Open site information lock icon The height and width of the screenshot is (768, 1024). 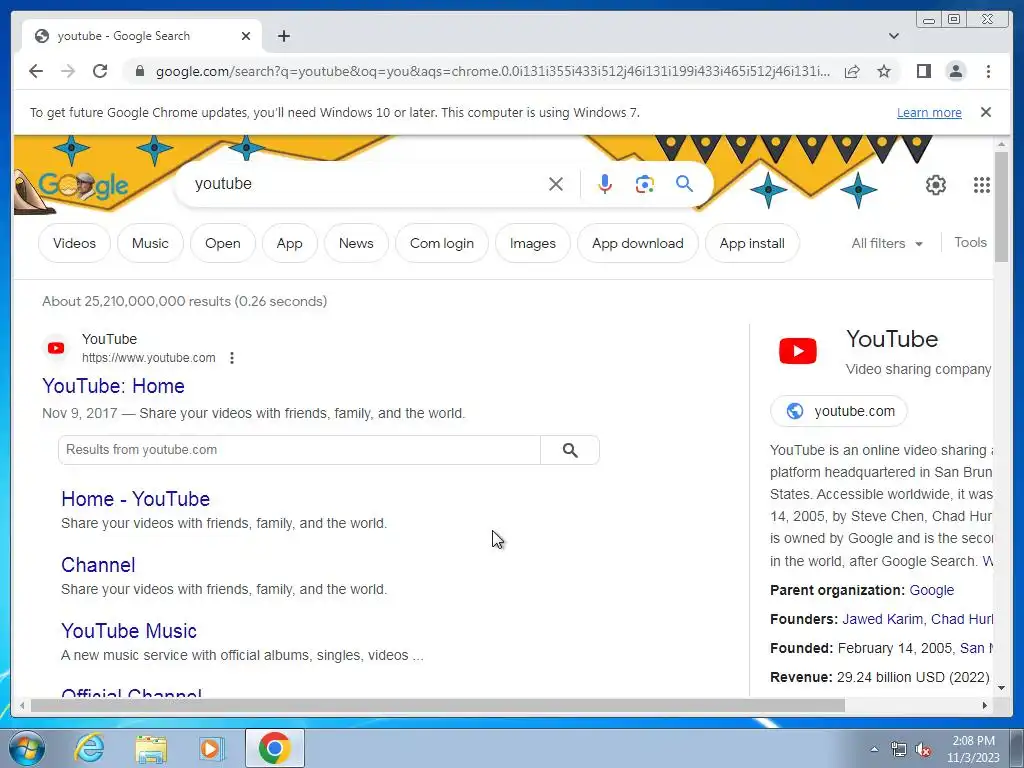139,71
